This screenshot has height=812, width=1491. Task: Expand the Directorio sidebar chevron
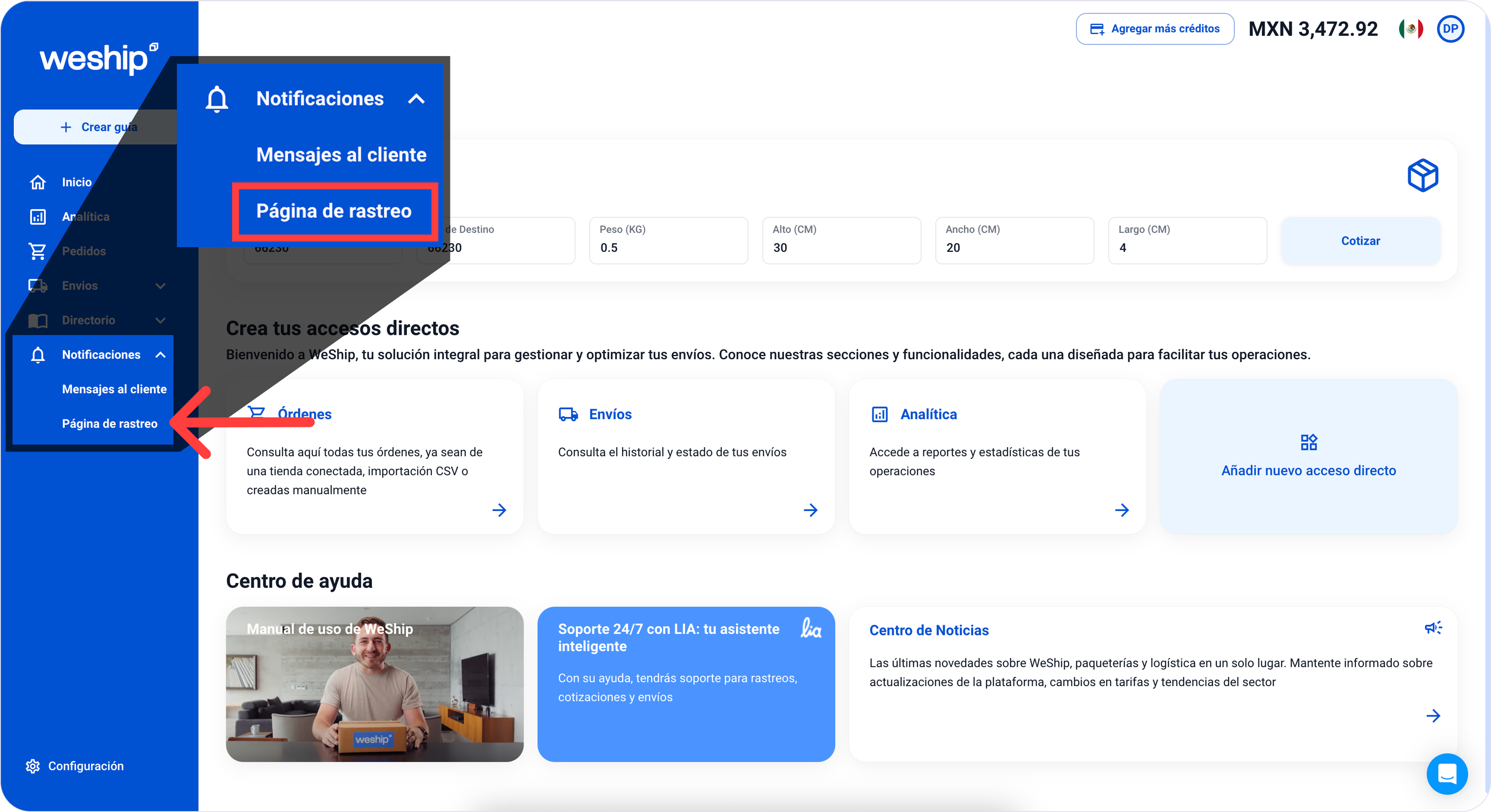coord(160,320)
